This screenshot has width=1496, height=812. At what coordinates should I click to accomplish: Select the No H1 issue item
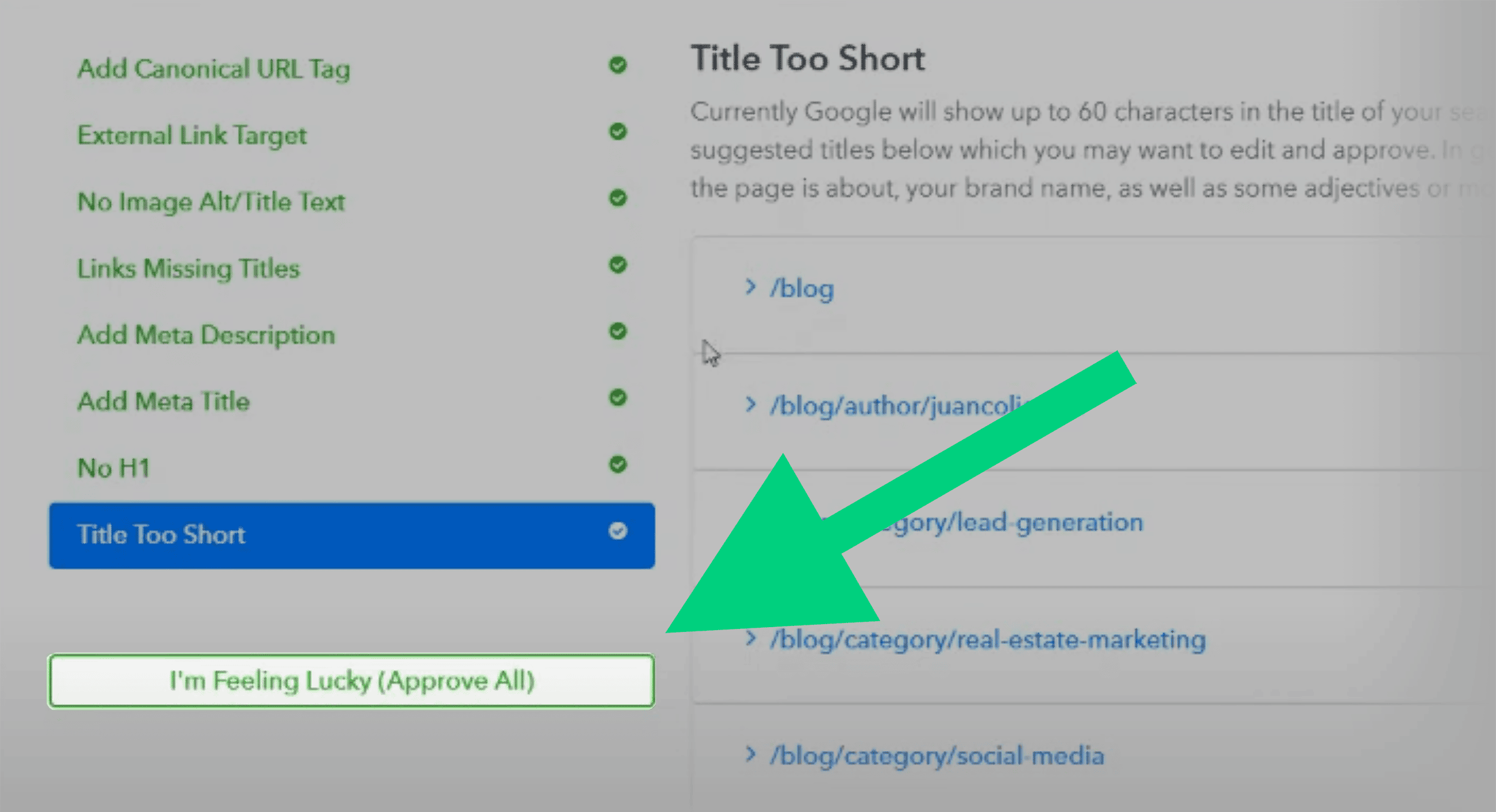click(114, 468)
